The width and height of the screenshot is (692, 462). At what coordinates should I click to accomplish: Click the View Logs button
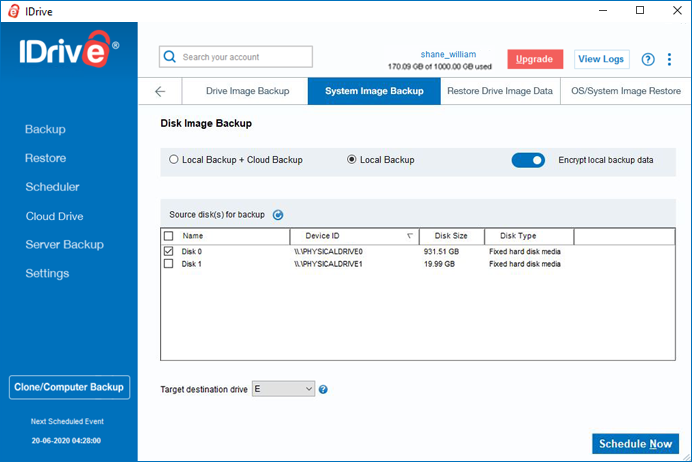coord(602,59)
